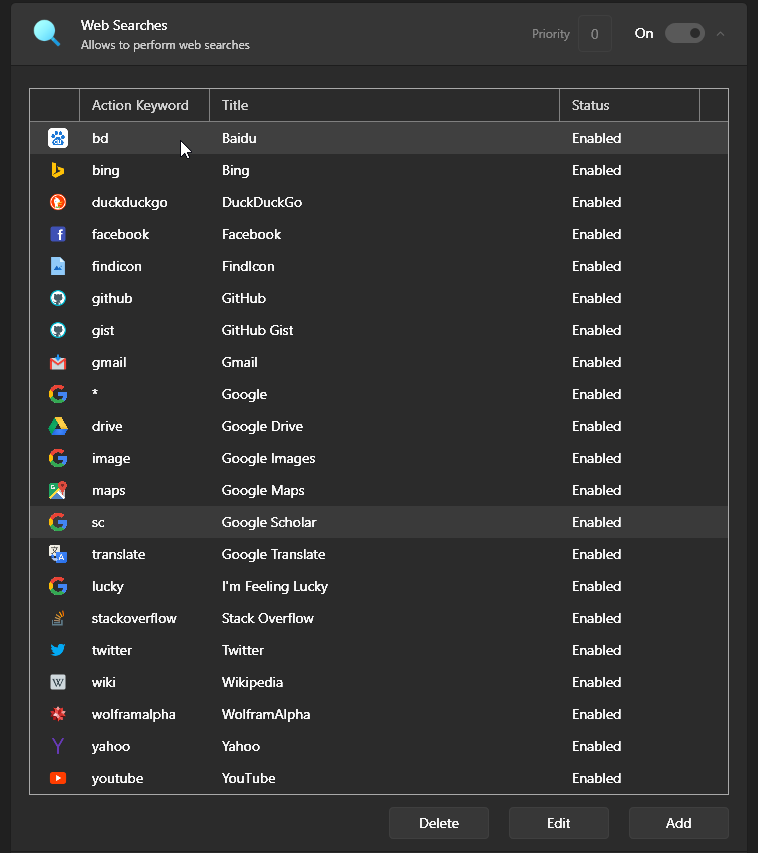The width and height of the screenshot is (758, 853).
Task: Click the GitHub icon
Action: pyautogui.click(x=57, y=298)
